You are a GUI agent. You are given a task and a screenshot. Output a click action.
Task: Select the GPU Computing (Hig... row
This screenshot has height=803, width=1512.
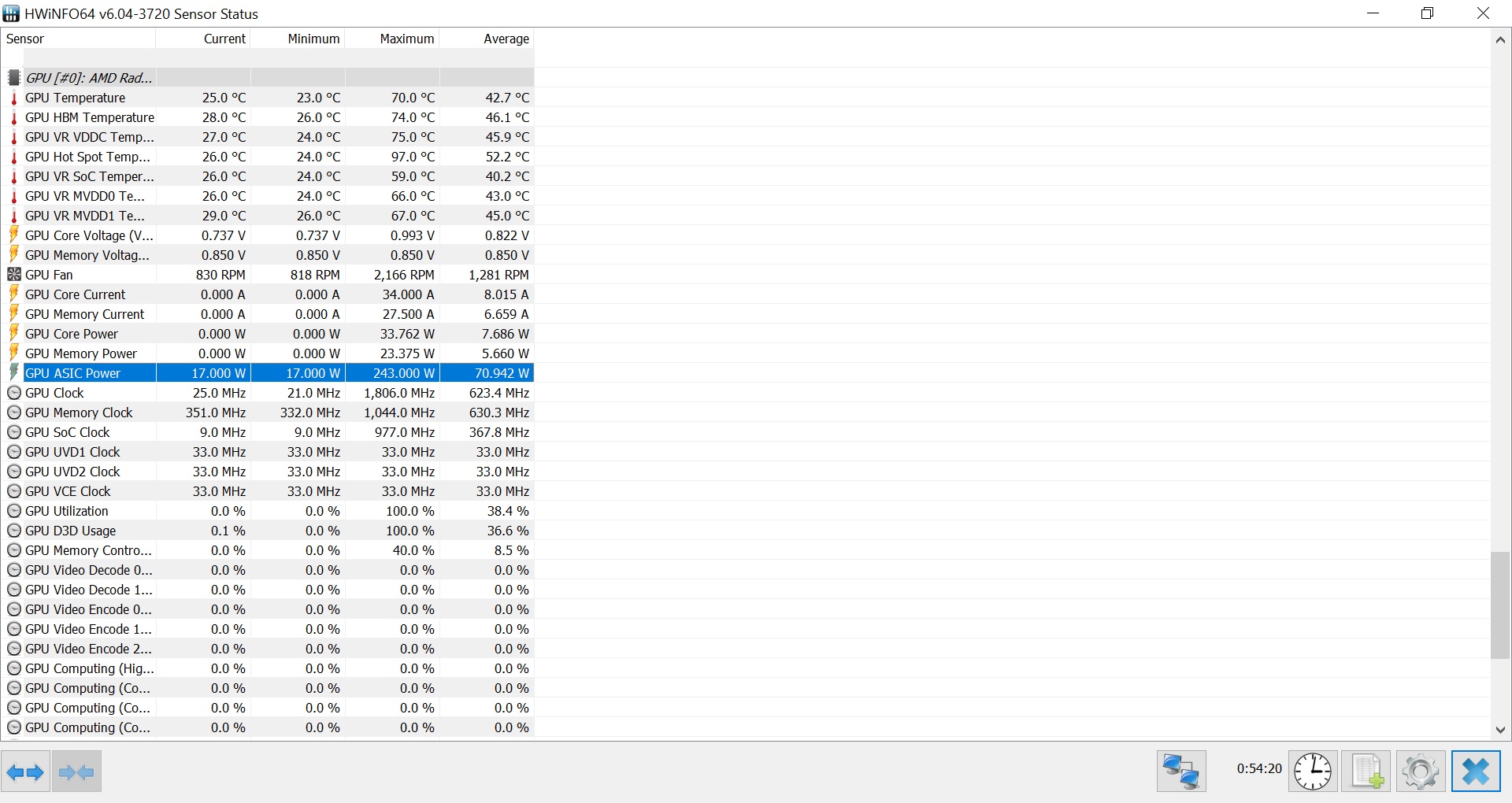click(268, 668)
